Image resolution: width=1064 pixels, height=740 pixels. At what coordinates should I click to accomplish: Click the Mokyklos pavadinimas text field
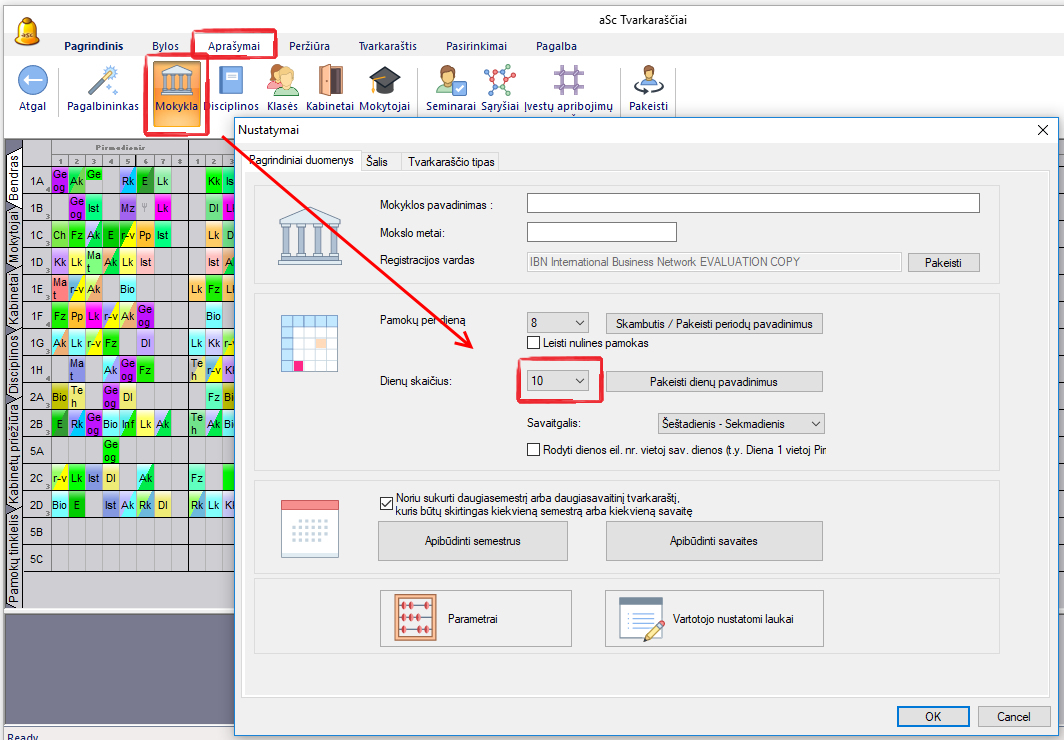point(753,203)
